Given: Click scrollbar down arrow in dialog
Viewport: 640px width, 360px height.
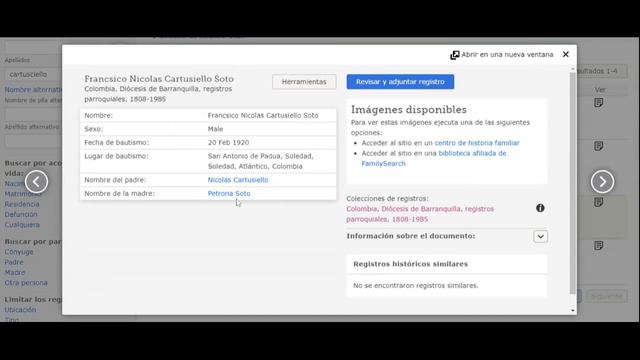Looking at the screenshot, I should [x=573, y=311].
